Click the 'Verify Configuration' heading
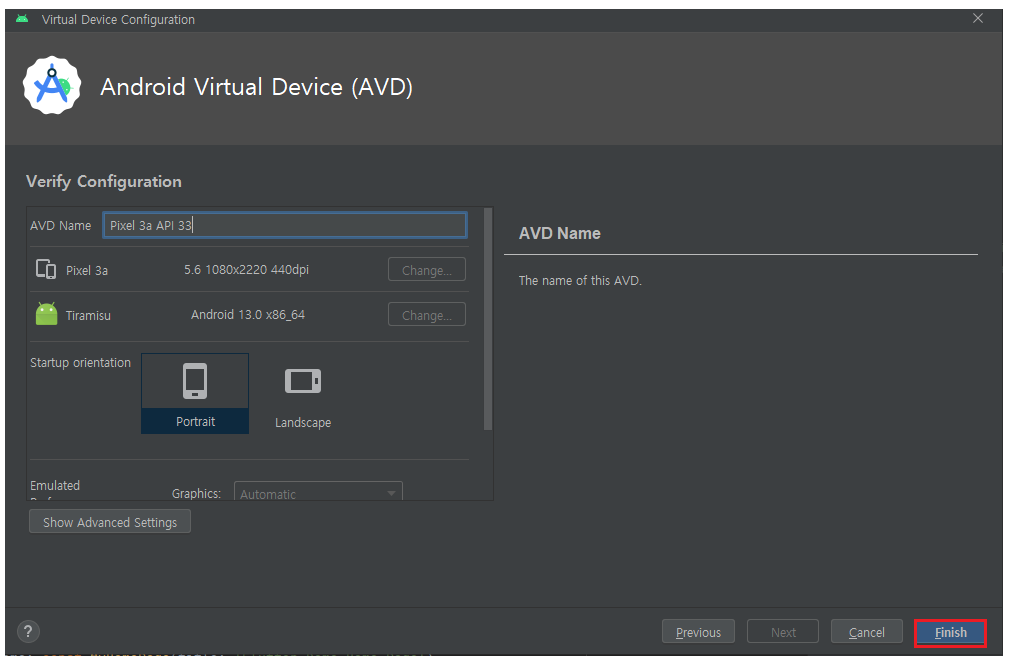The width and height of the screenshot is (1012, 665). coord(104,181)
